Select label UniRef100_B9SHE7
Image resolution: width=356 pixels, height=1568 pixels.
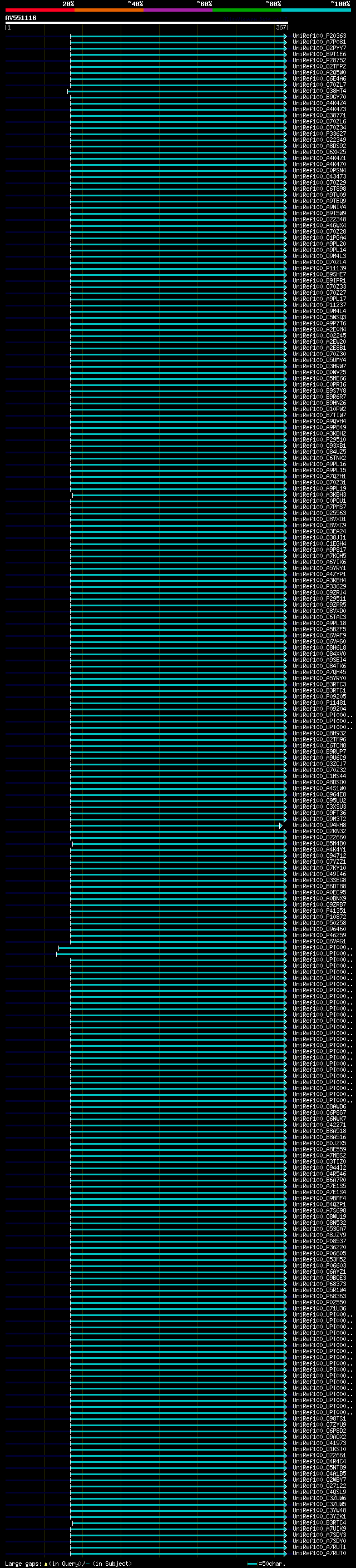tap(319, 275)
